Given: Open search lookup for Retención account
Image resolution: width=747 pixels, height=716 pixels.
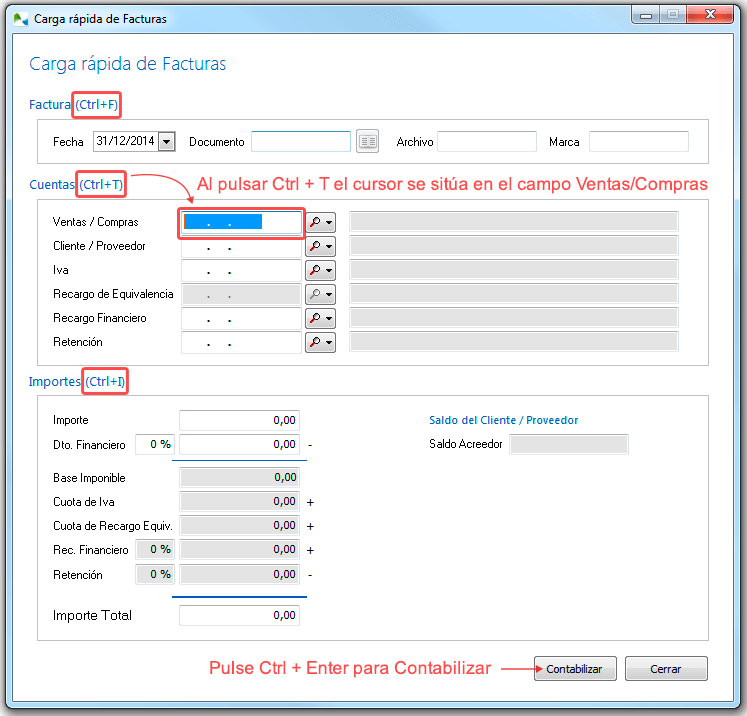Looking at the screenshot, I should (x=320, y=342).
